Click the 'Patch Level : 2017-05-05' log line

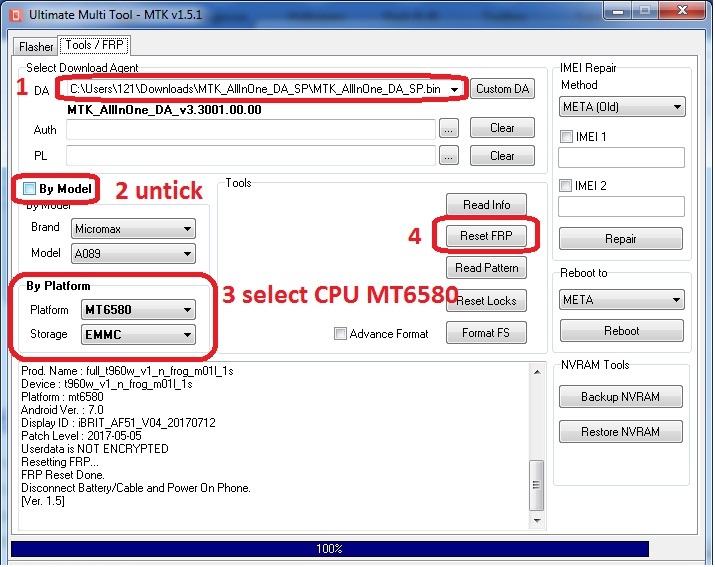[82, 436]
